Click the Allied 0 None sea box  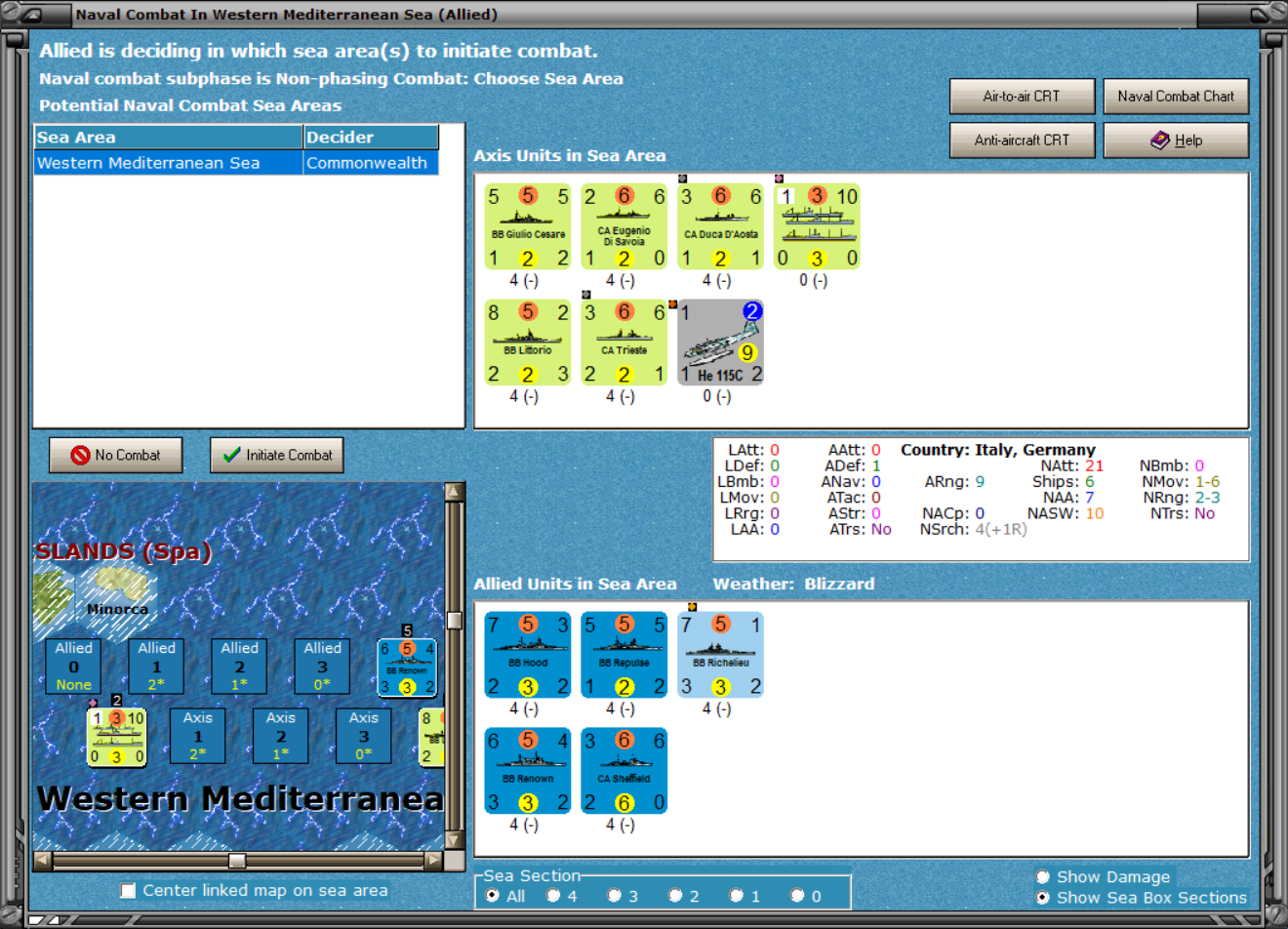click(x=73, y=666)
